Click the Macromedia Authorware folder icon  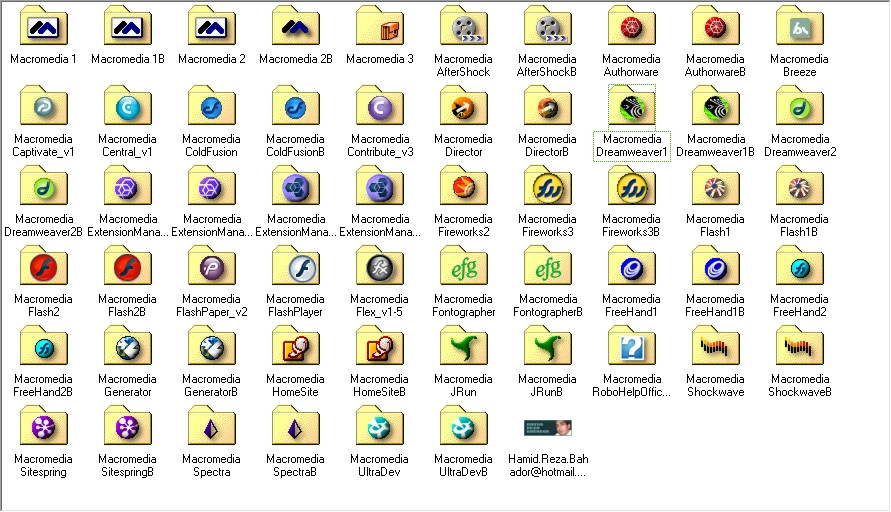coord(631,26)
